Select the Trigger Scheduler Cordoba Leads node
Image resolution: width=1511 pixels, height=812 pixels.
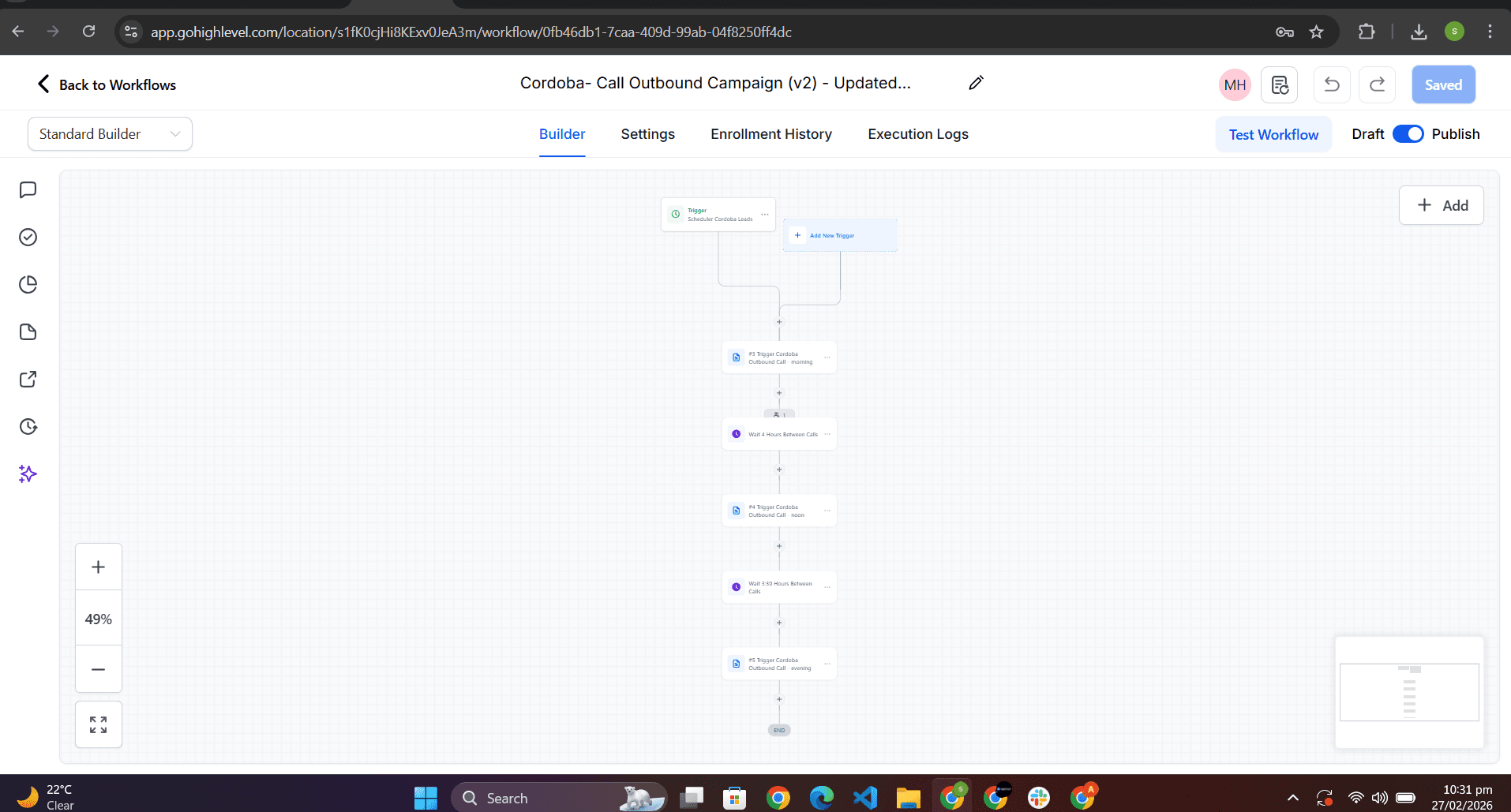(718, 215)
